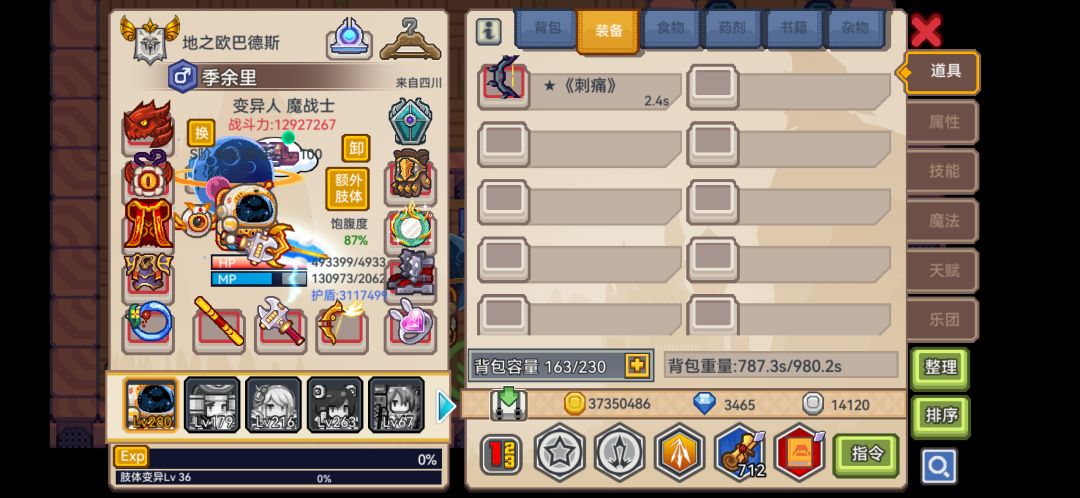This screenshot has width=1080, height=498.
Task: Toggle the 123 numbering button
Action: point(501,454)
